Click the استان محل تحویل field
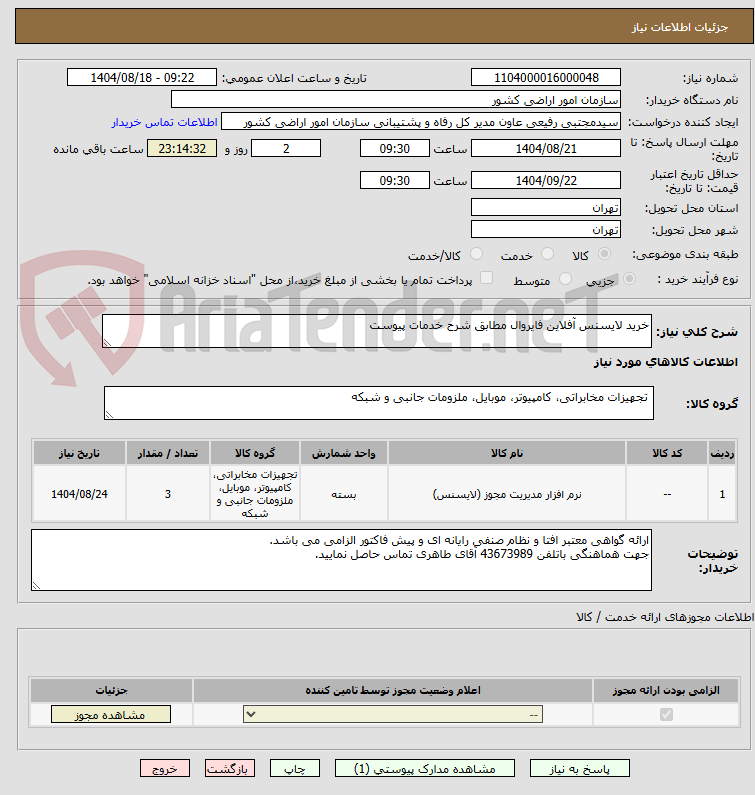This screenshot has height=795, width=755. [x=546, y=207]
